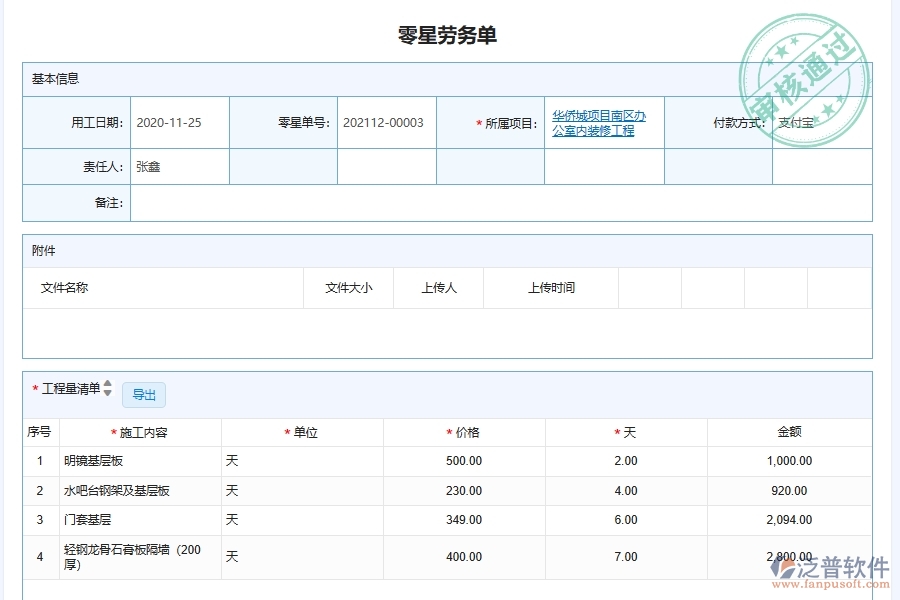Screen dimensions: 900x600
Task: Click the 用工日期 date value 2020-11-25
Action: pos(168,121)
